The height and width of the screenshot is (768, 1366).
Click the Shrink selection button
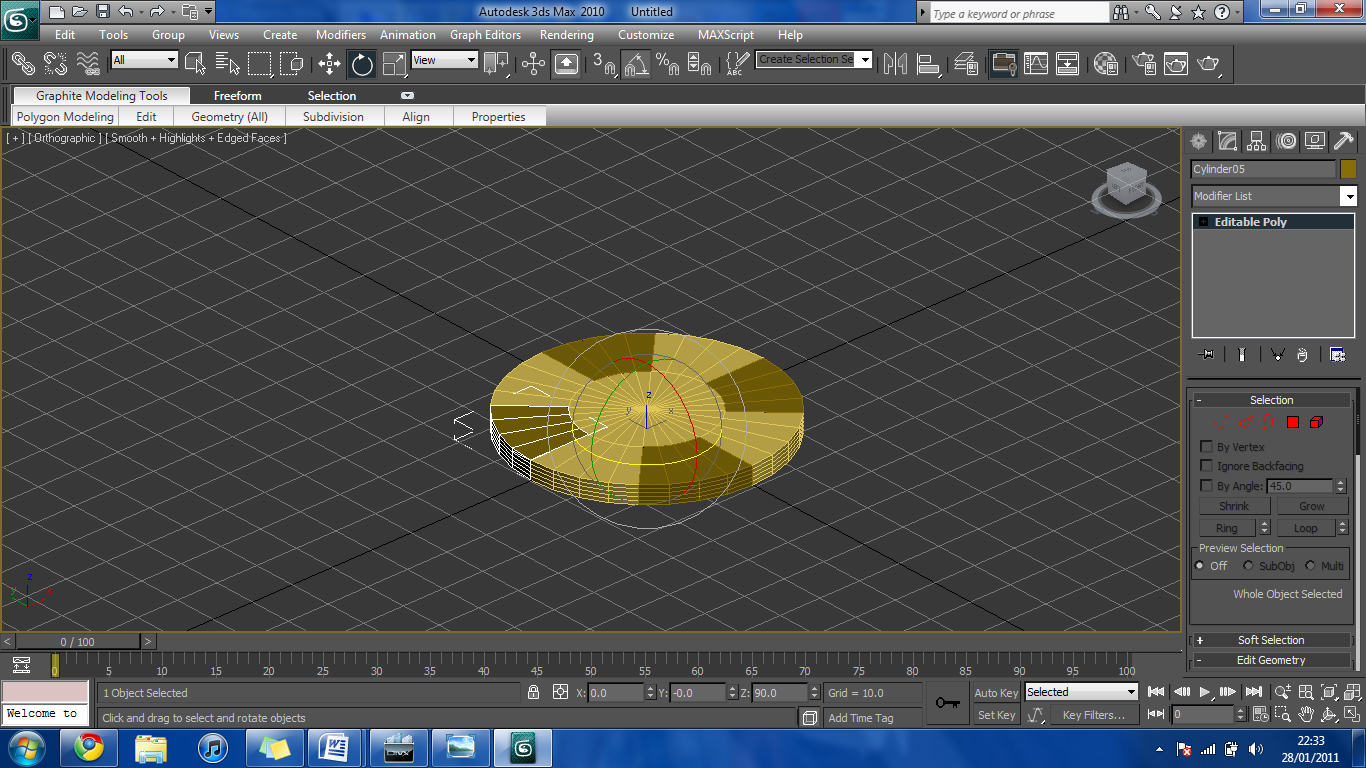coord(1234,506)
